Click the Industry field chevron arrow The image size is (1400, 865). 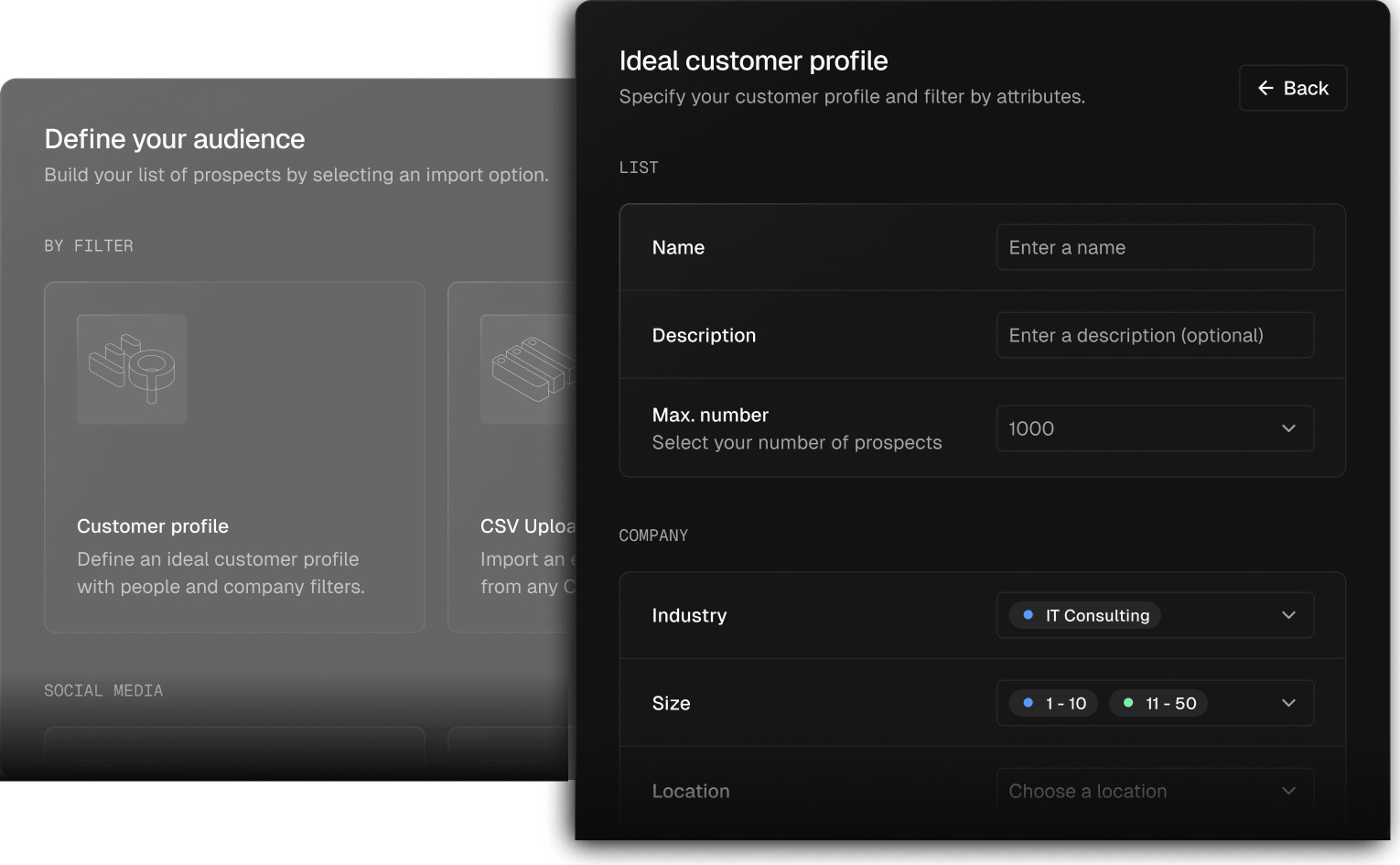click(1288, 615)
